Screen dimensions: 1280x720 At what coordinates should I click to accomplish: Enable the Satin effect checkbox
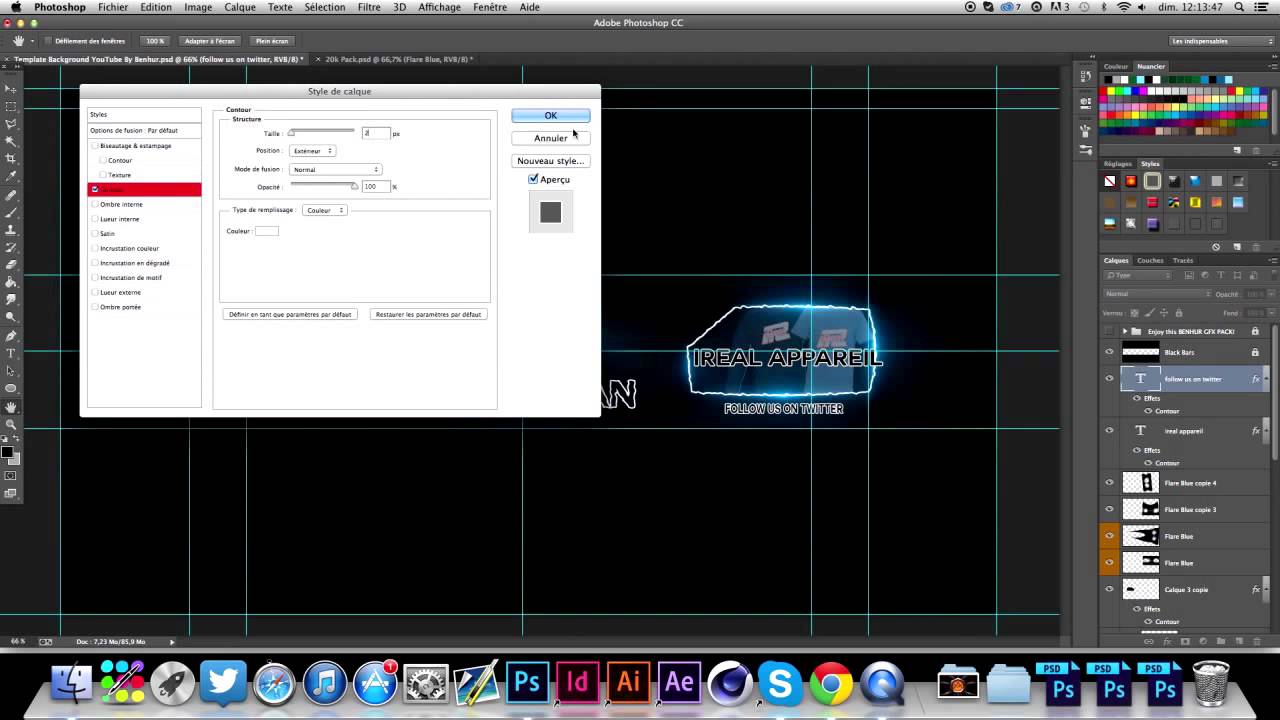(95, 234)
